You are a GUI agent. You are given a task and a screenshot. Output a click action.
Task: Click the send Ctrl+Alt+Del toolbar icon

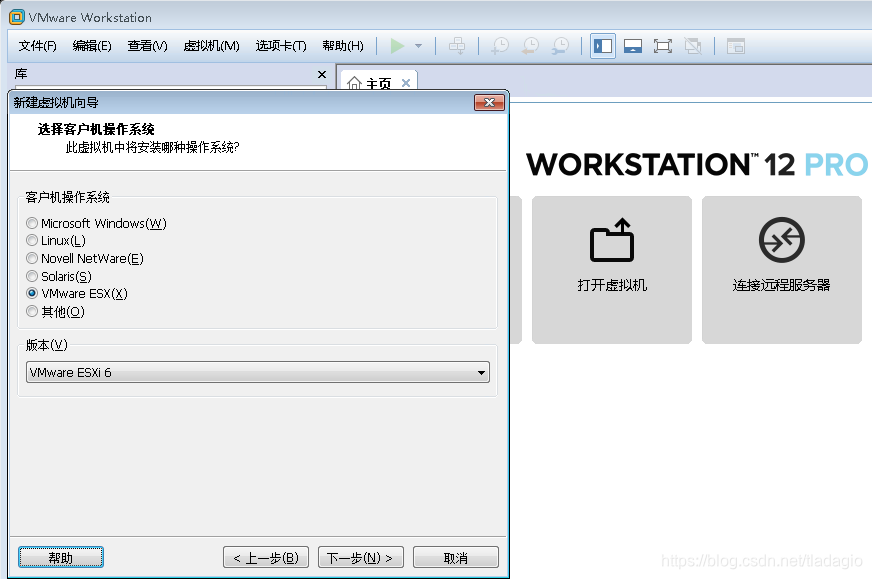(457, 46)
